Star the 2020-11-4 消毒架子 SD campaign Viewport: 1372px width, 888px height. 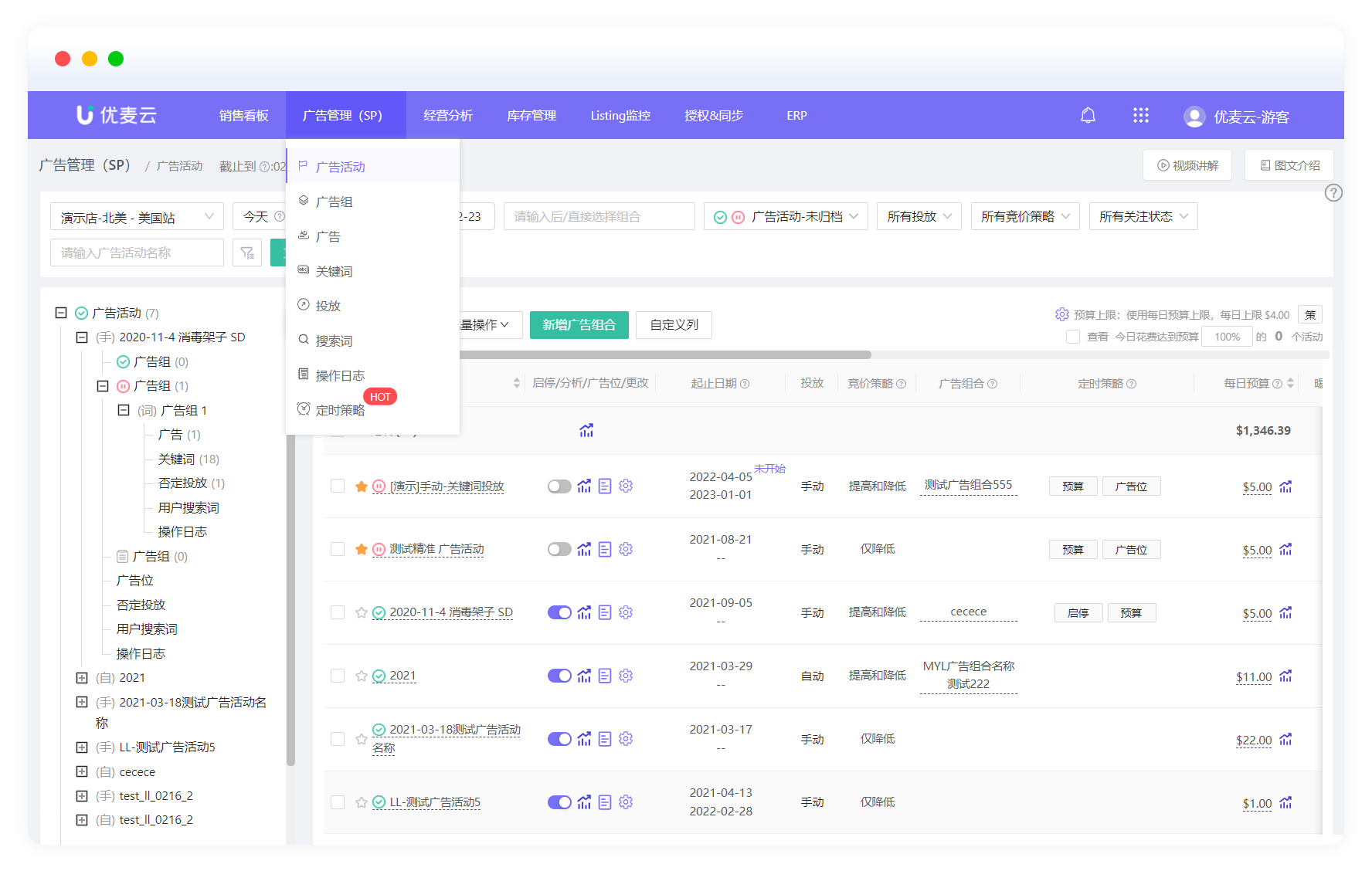coord(361,612)
